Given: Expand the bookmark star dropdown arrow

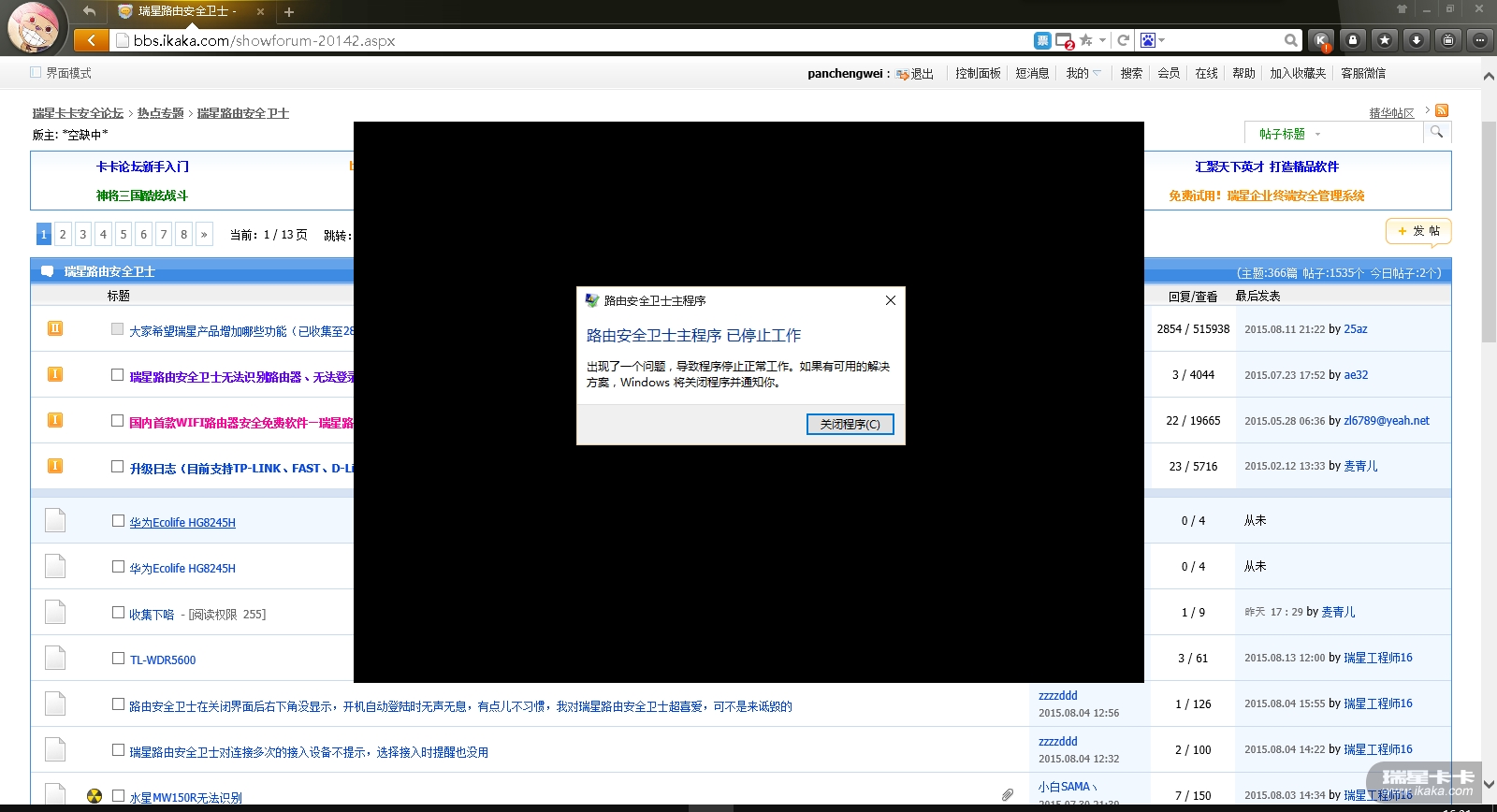Looking at the screenshot, I should click(x=1102, y=40).
